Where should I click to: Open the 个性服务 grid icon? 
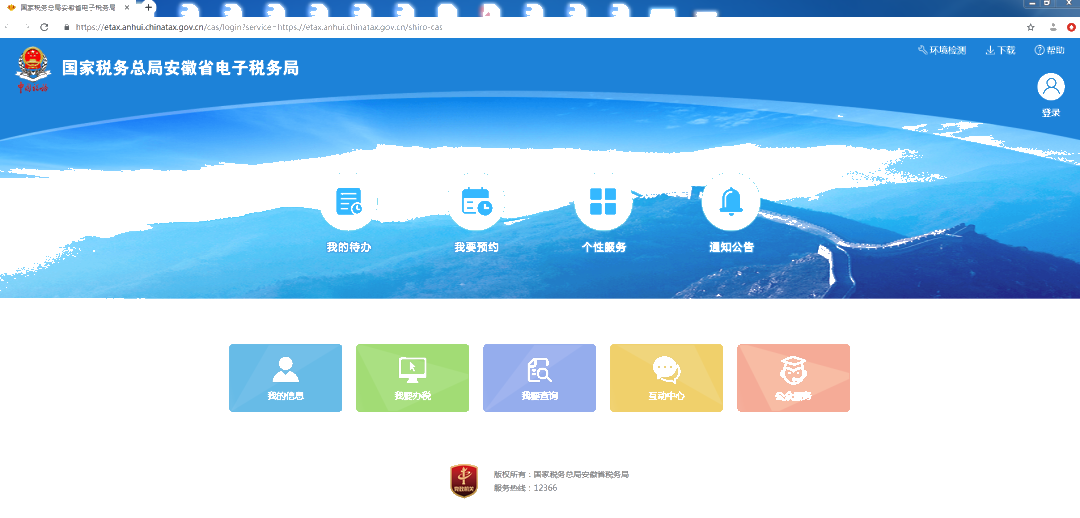pos(603,201)
